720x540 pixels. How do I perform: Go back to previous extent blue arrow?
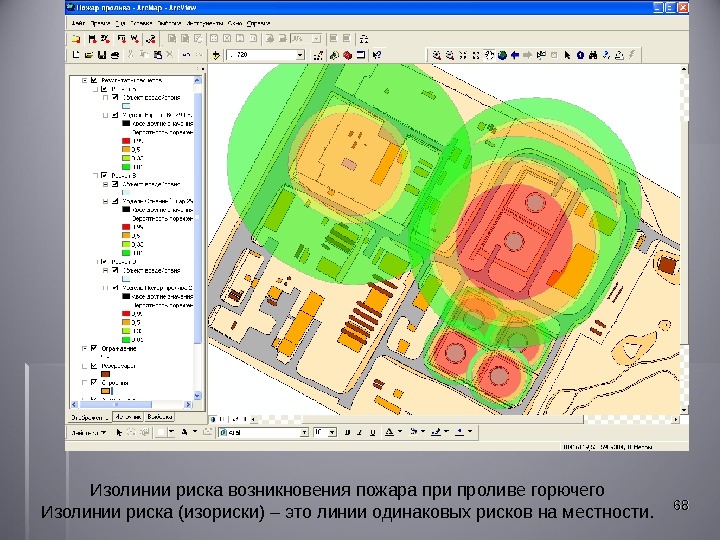(515, 55)
